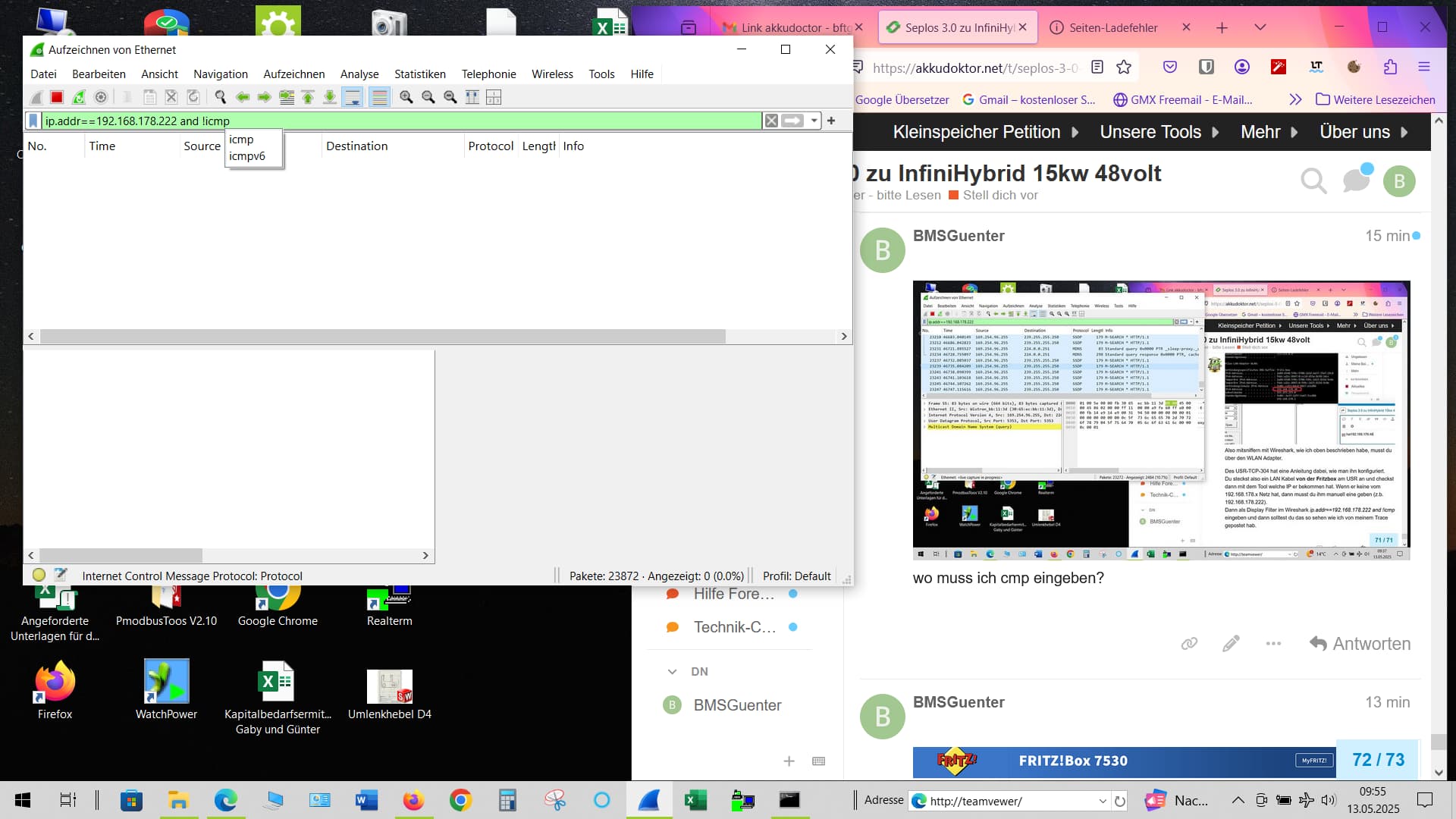Expand Über uns site menu
The width and height of the screenshot is (1456, 819).
click(x=1363, y=132)
